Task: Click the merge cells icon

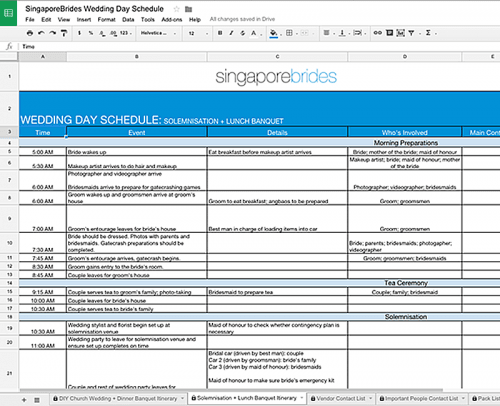Action: pyautogui.click(x=304, y=33)
